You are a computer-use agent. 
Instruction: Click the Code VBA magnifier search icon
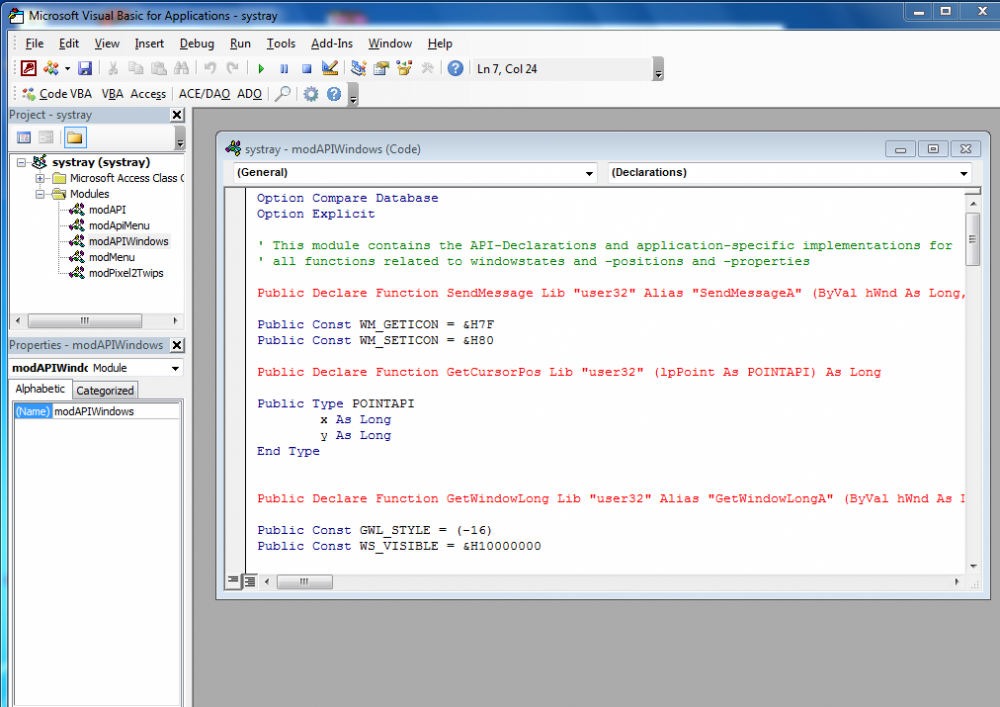pos(283,94)
